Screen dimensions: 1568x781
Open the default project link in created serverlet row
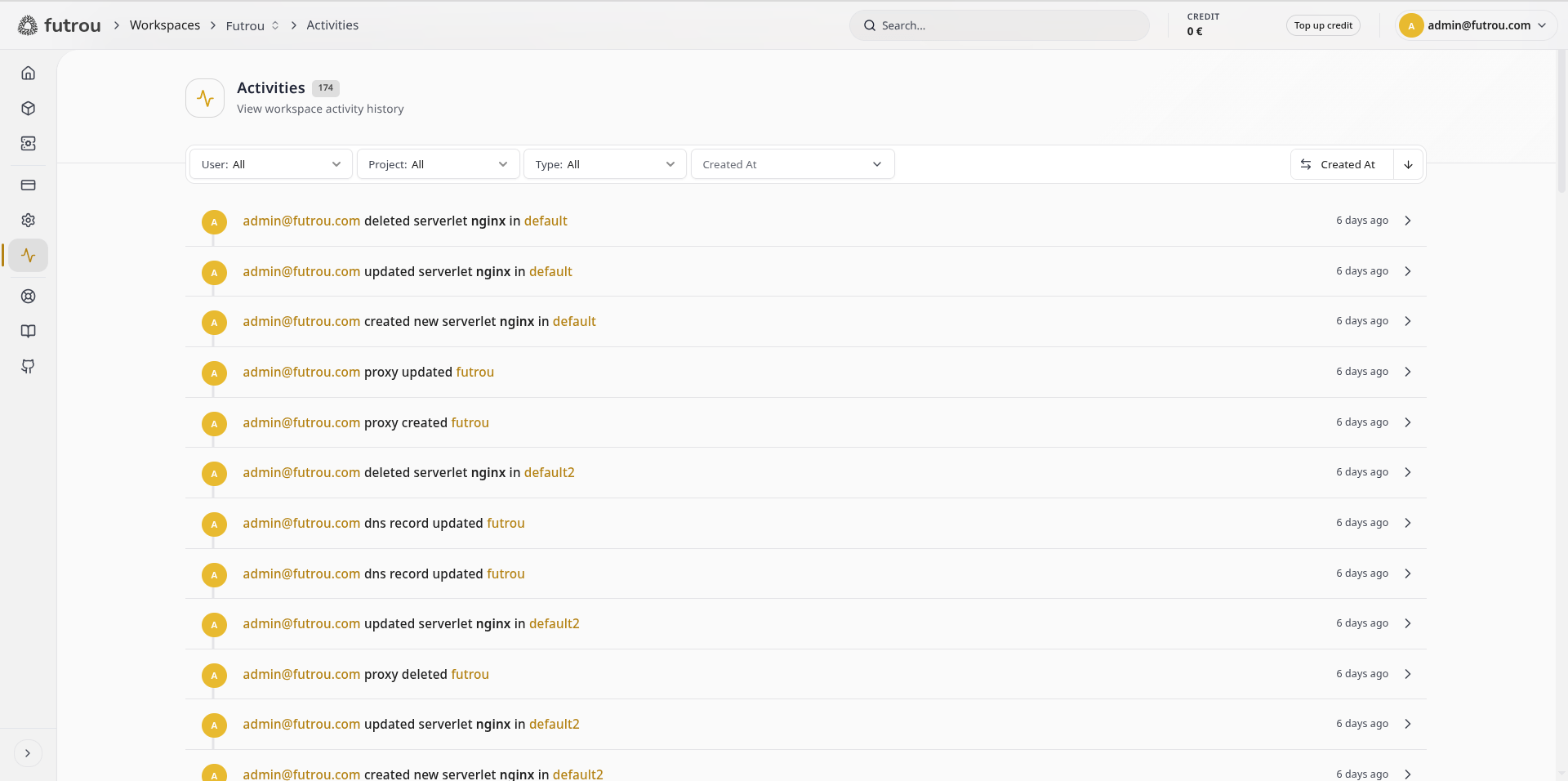pyautogui.click(x=574, y=322)
